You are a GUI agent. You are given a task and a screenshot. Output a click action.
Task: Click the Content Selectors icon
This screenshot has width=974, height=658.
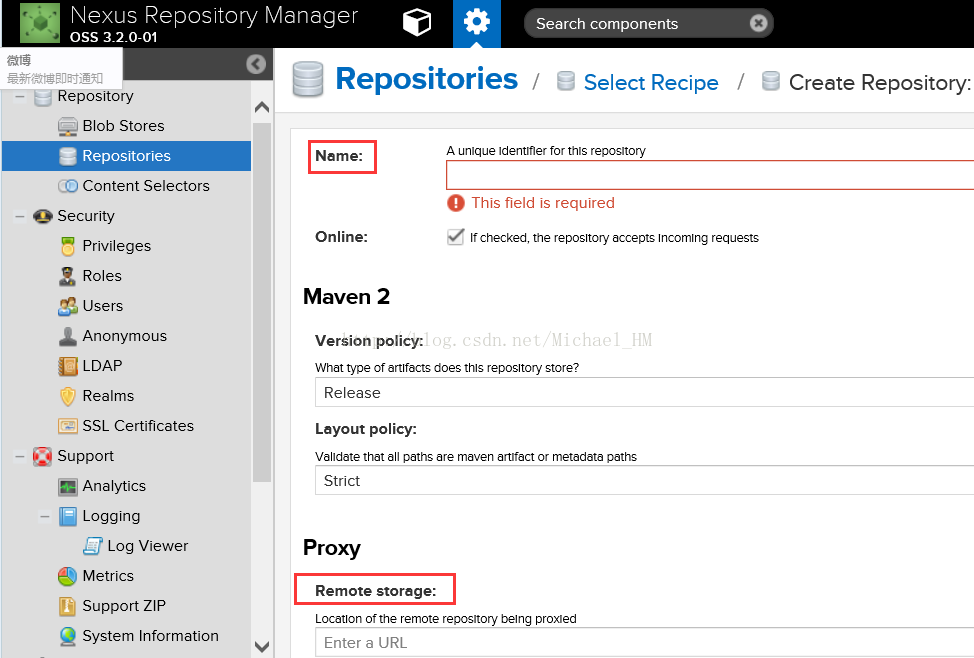68,186
